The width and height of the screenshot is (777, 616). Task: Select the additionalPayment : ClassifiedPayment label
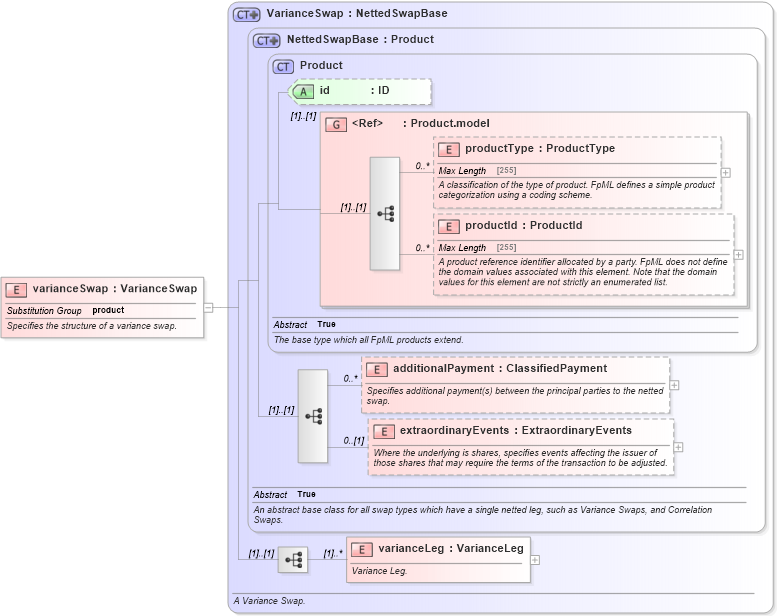[x=500, y=368]
